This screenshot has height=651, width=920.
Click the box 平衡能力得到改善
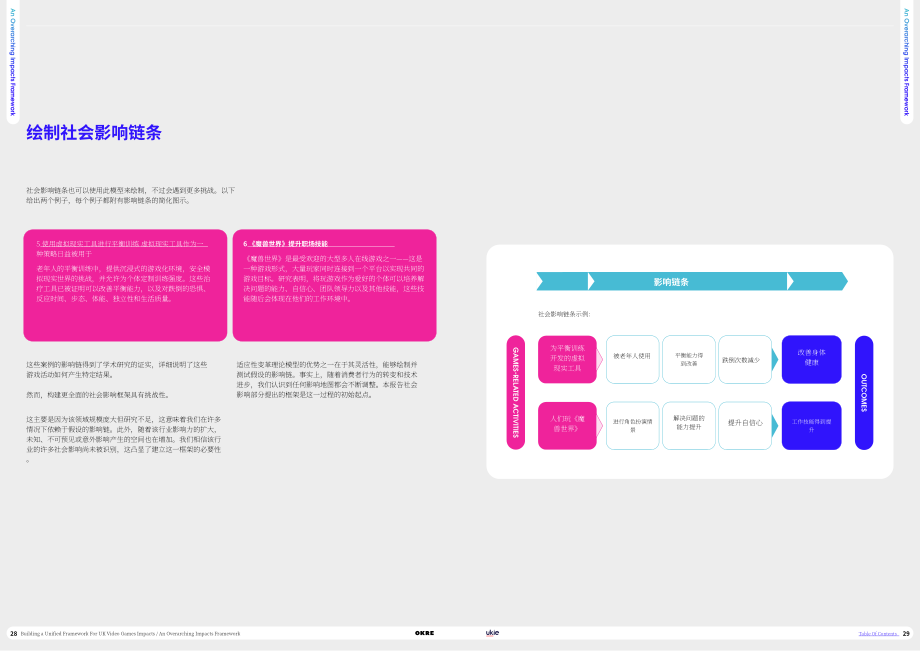(688, 359)
